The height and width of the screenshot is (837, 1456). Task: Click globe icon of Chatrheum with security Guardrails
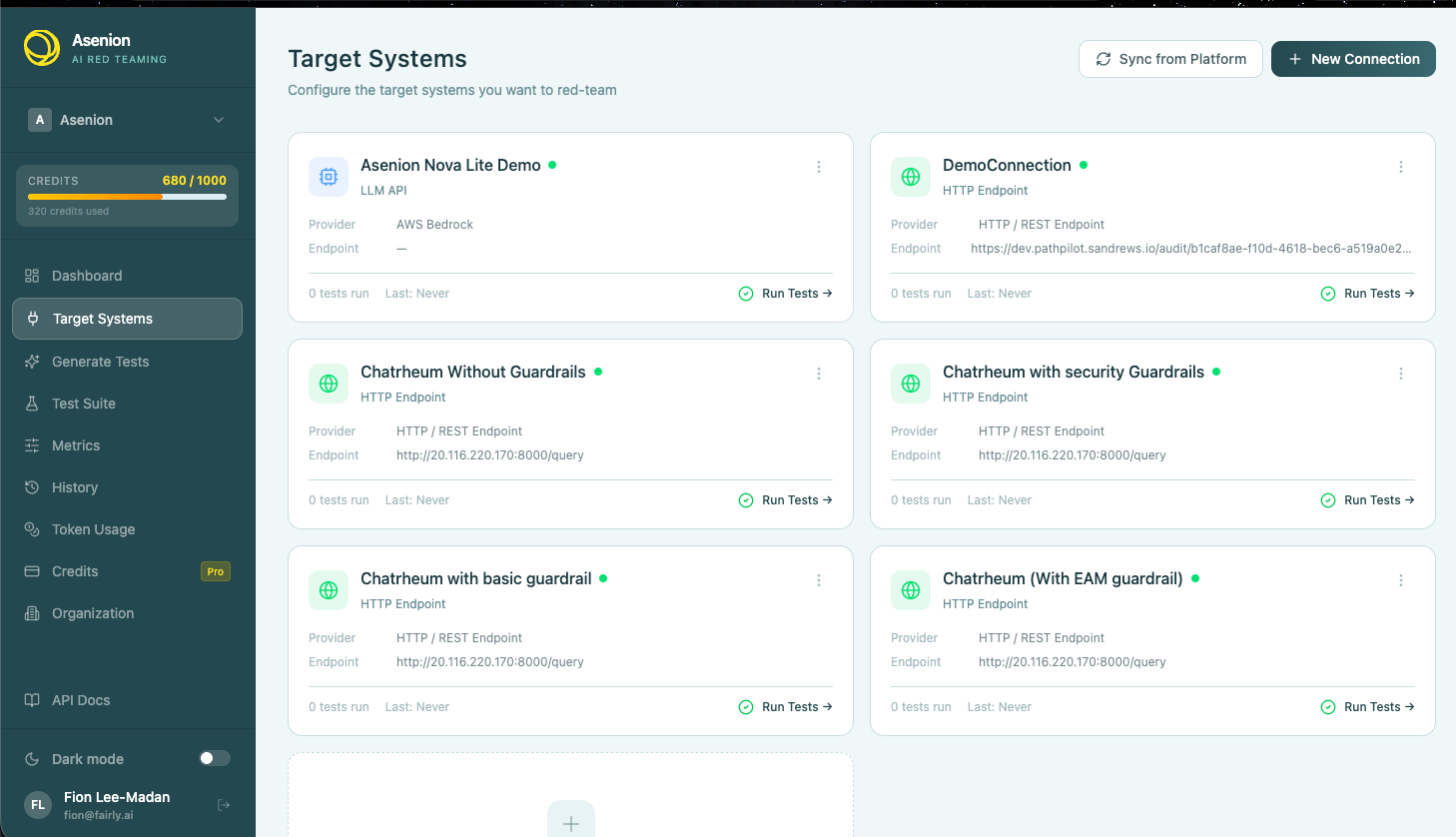point(911,384)
